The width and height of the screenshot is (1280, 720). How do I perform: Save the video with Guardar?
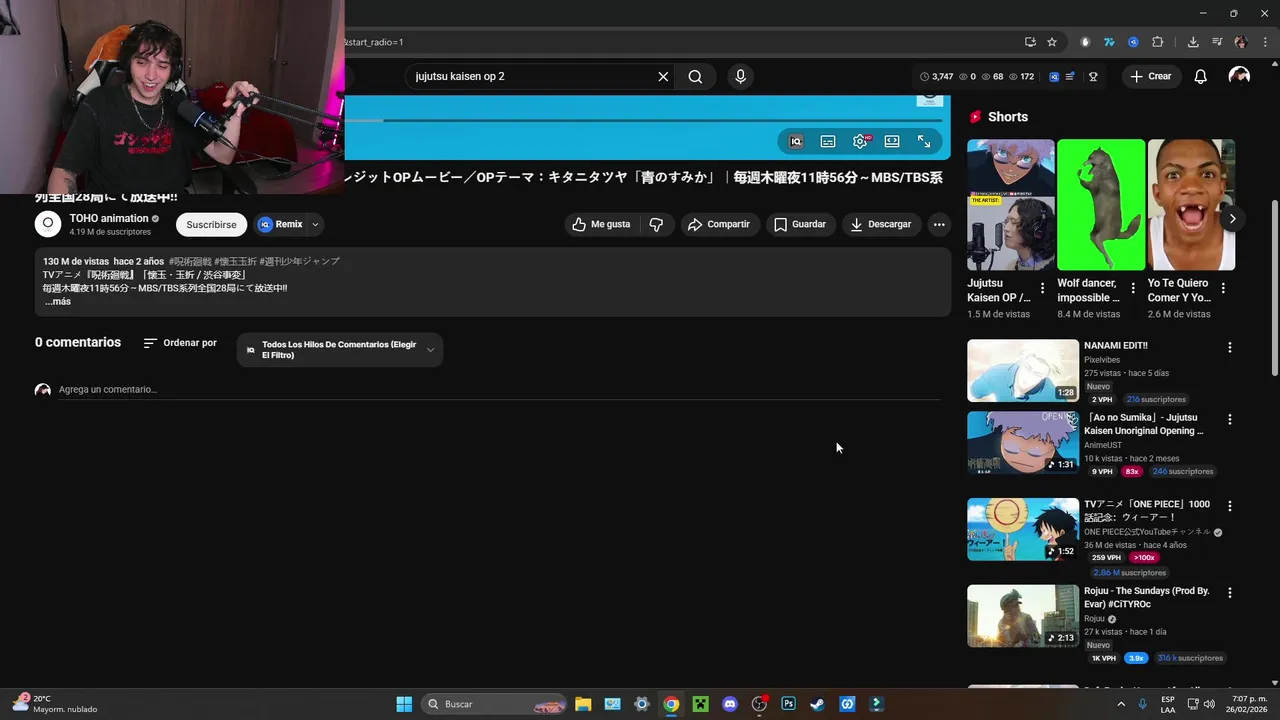(x=800, y=225)
